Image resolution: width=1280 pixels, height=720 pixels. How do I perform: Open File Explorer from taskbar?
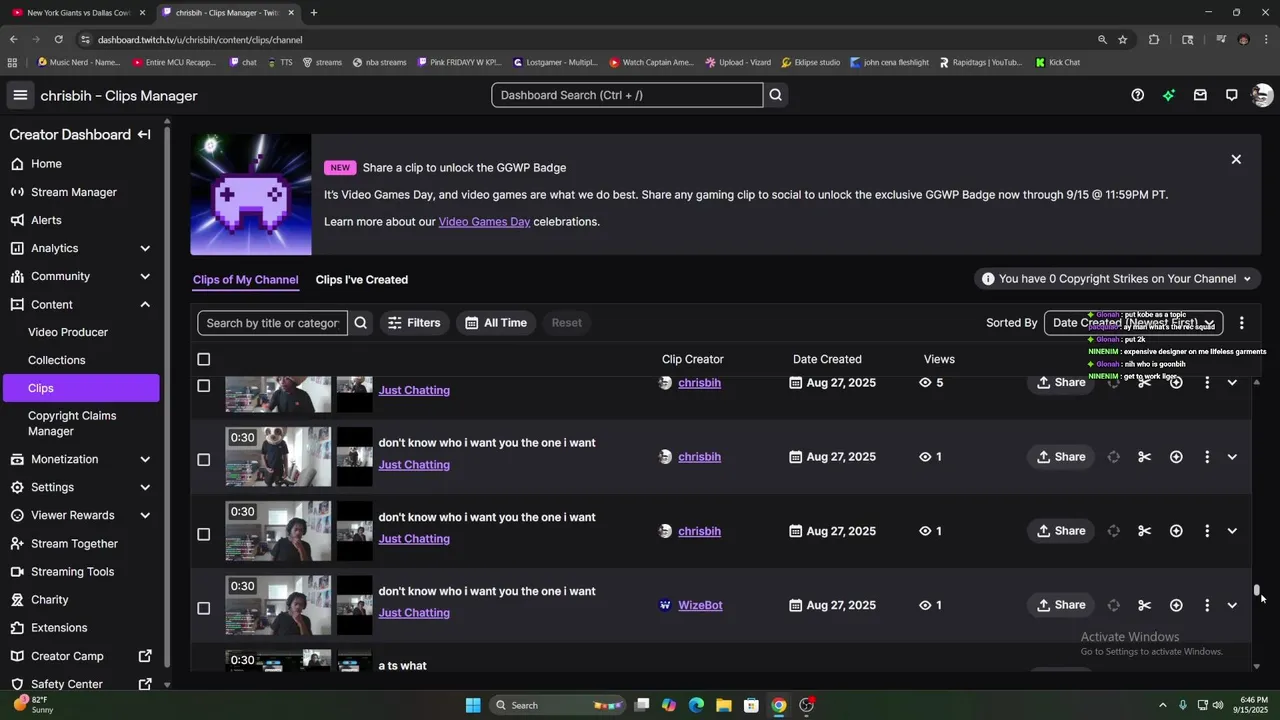[724, 705]
